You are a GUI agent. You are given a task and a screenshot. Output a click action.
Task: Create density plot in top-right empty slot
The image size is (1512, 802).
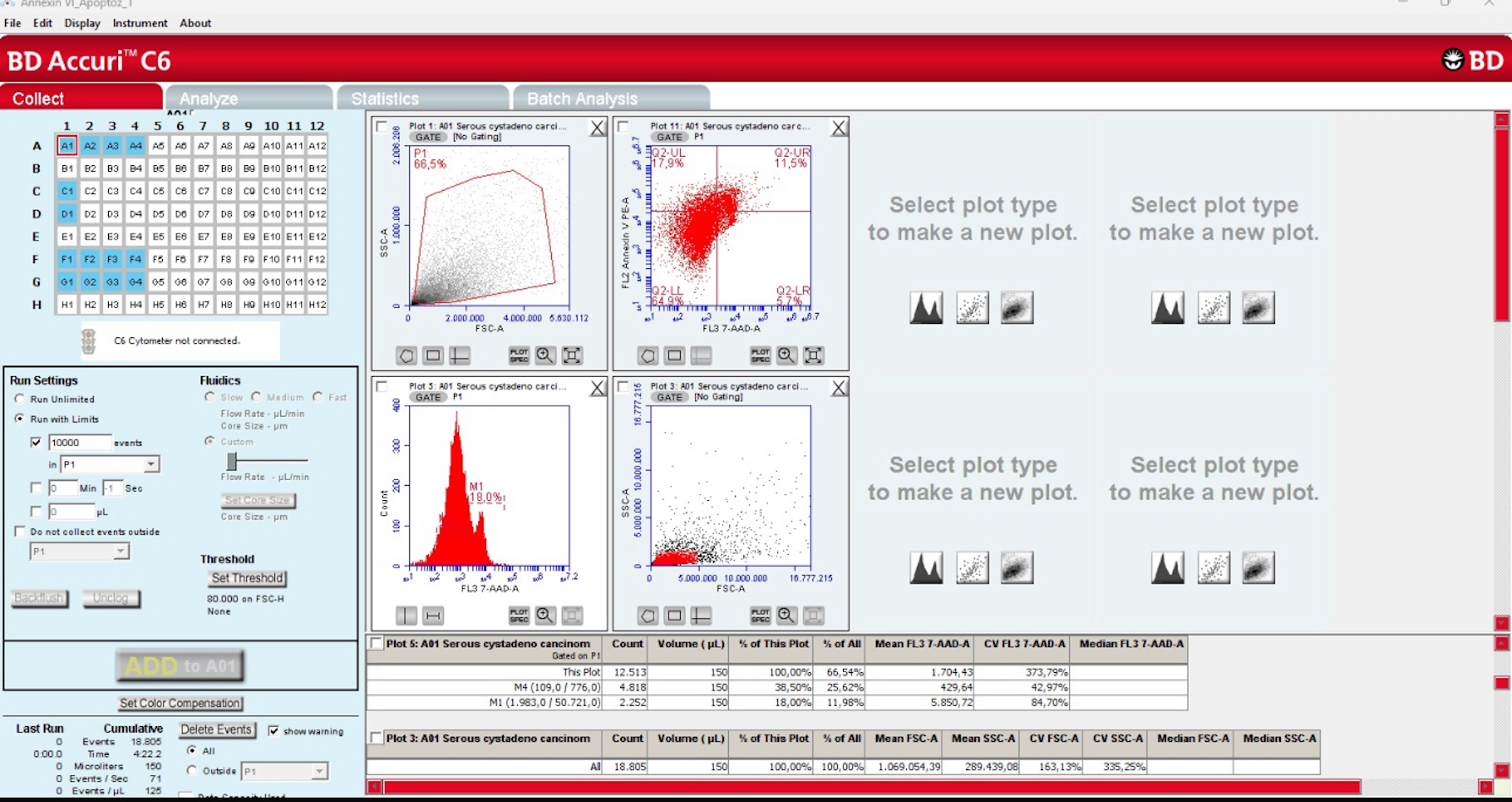pyautogui.click(x=1257, y=308)
